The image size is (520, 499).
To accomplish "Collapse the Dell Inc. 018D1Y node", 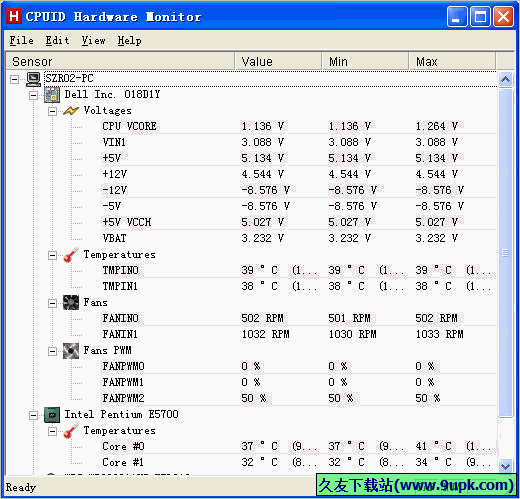I will click(33, 95).
